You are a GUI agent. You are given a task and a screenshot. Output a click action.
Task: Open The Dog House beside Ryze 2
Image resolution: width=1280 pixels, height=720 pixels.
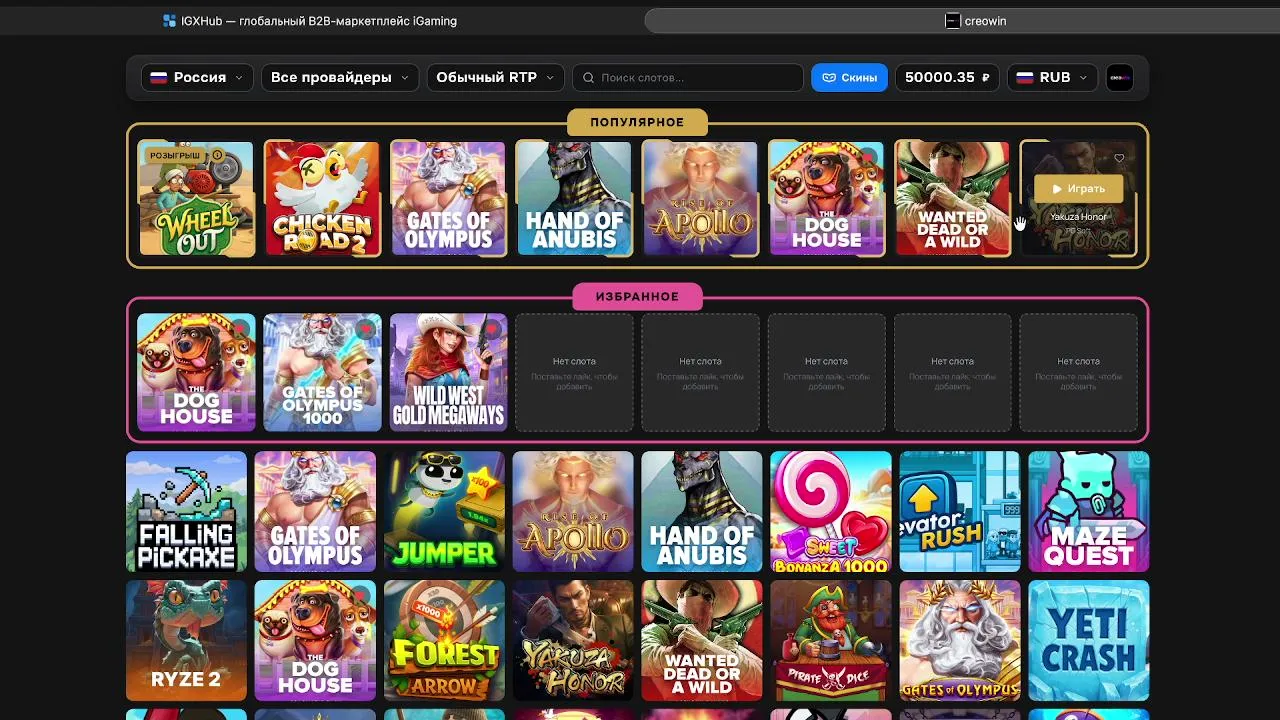(315, 641)
